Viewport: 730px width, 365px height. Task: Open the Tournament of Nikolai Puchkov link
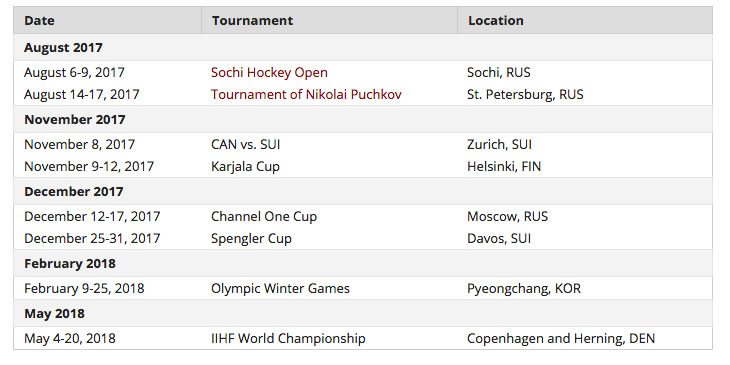pyautogui.click(x=306, y=95)
